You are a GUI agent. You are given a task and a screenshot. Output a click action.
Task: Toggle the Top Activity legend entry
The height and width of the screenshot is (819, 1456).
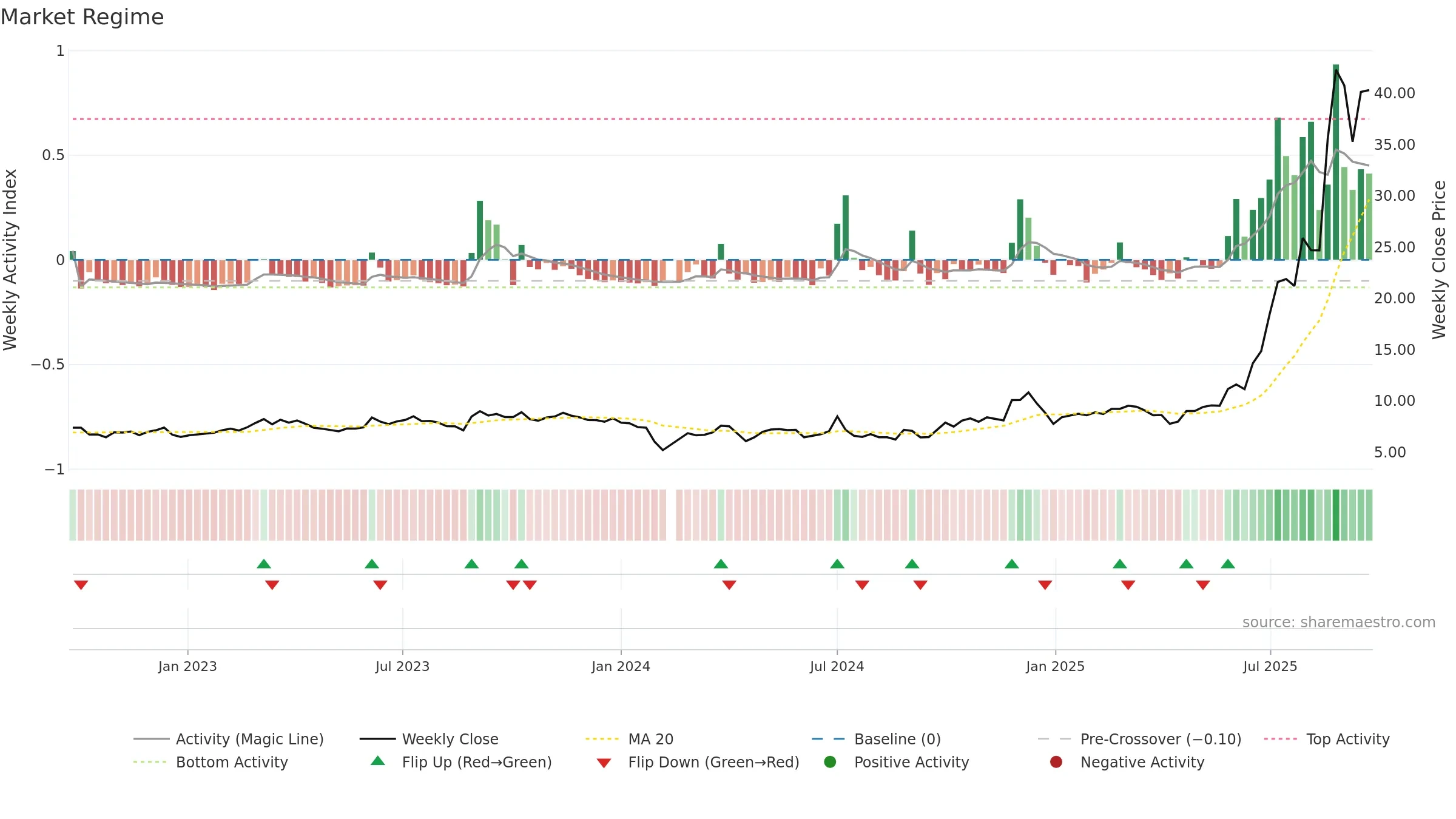tap(1327, 739)
